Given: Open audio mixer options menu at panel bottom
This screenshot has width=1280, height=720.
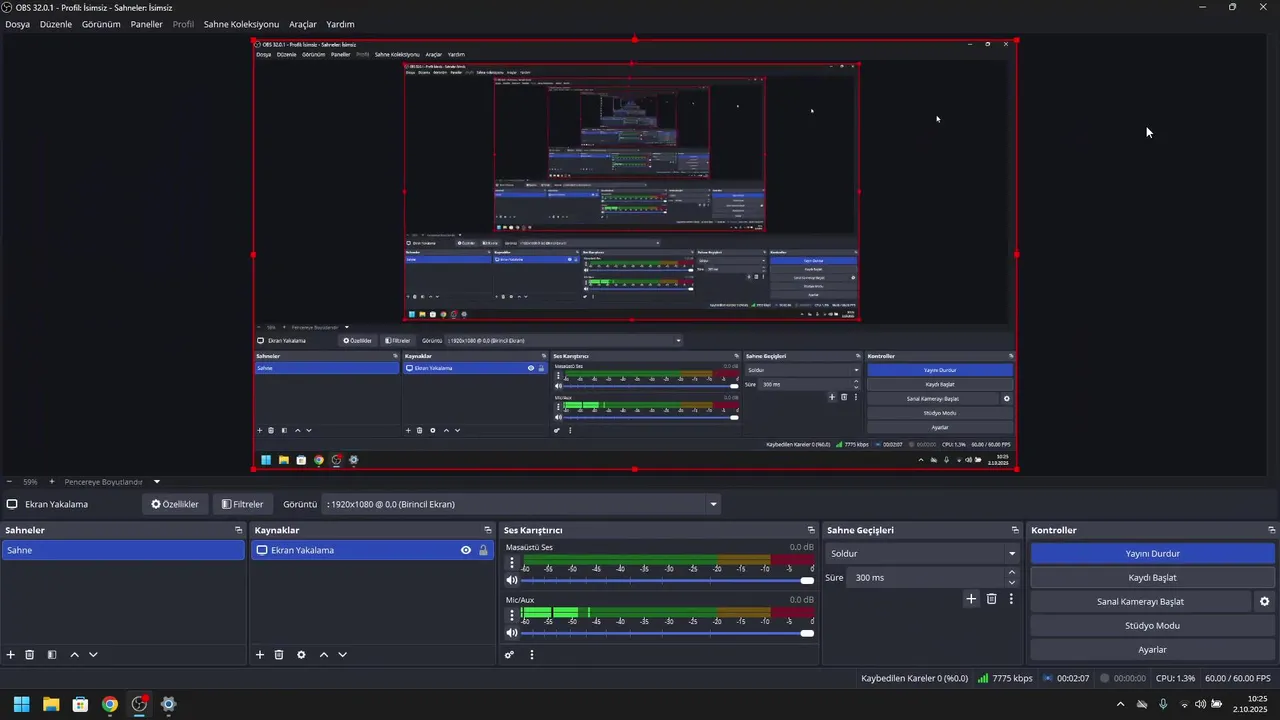Looking at the screenshot, I should [x=532, y=655].
